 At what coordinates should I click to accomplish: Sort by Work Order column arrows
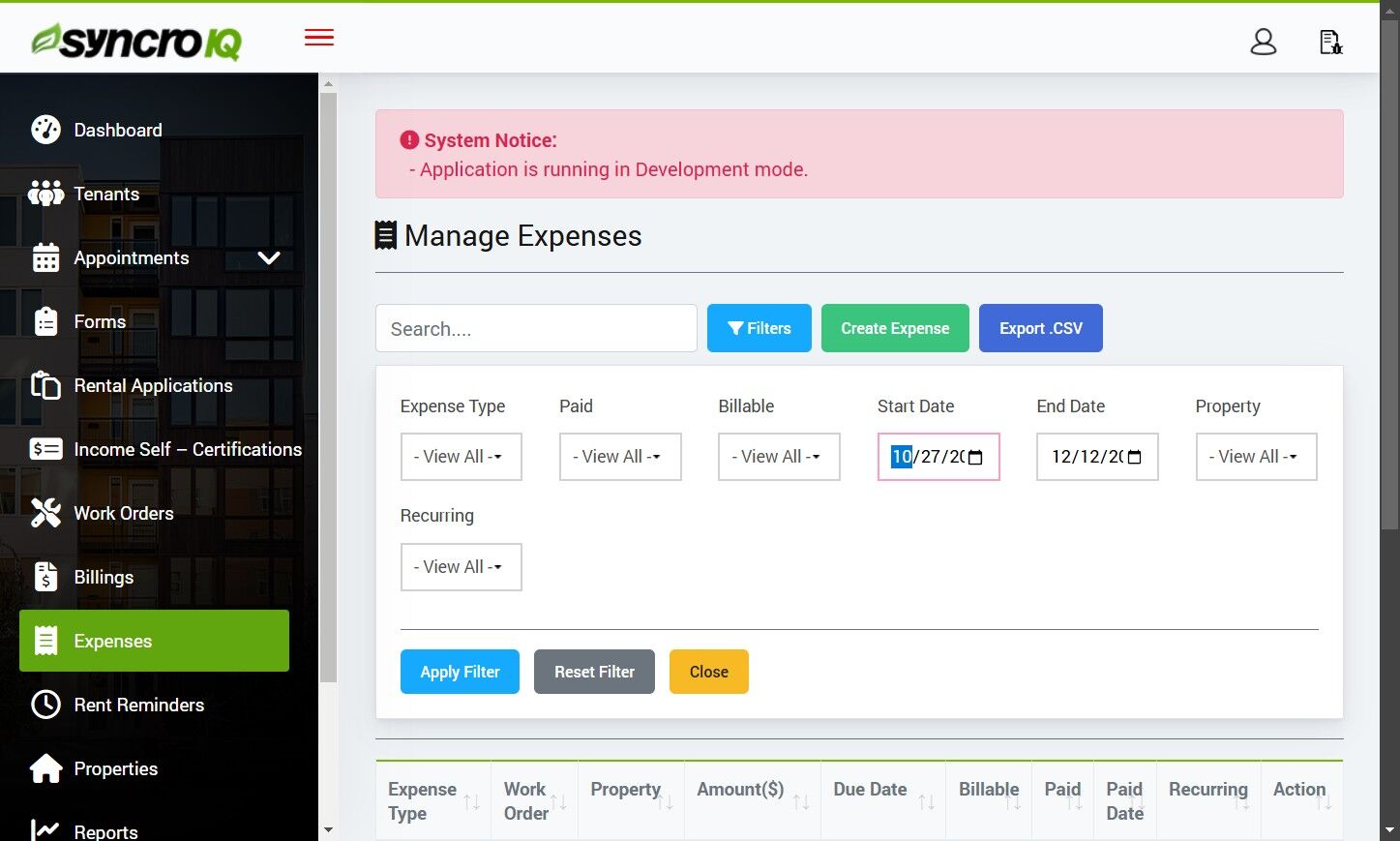(x=558, y=801)
